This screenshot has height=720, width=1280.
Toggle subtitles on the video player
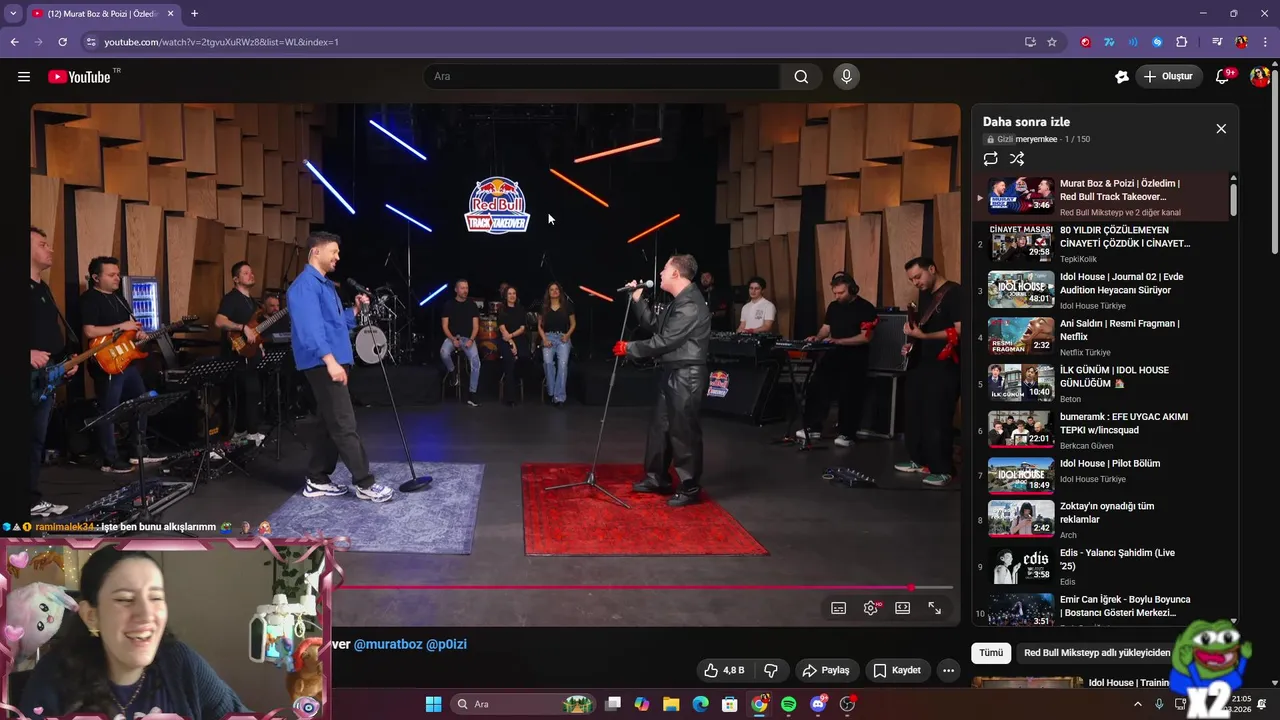click(x=839, y=608)
